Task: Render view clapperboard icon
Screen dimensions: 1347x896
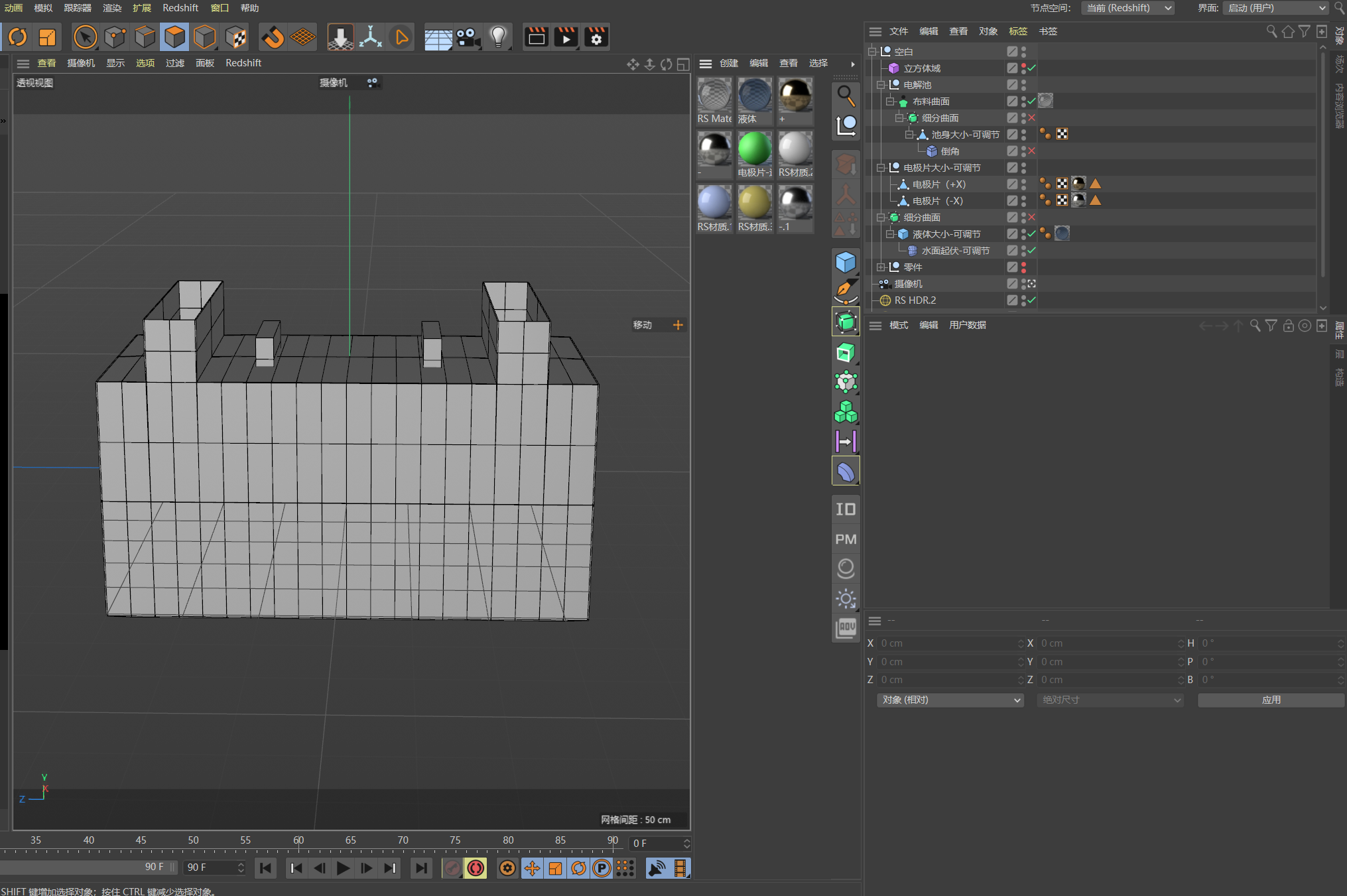Action: coord(537,37)
